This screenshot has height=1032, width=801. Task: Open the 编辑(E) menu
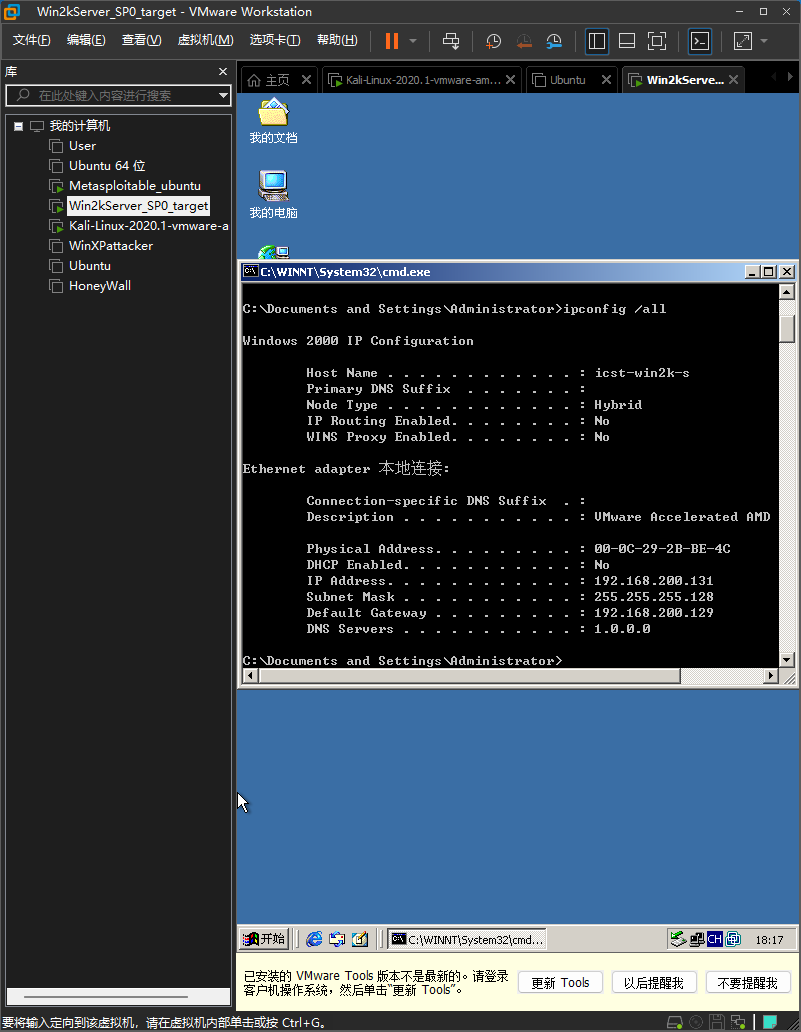coord(86,40)
